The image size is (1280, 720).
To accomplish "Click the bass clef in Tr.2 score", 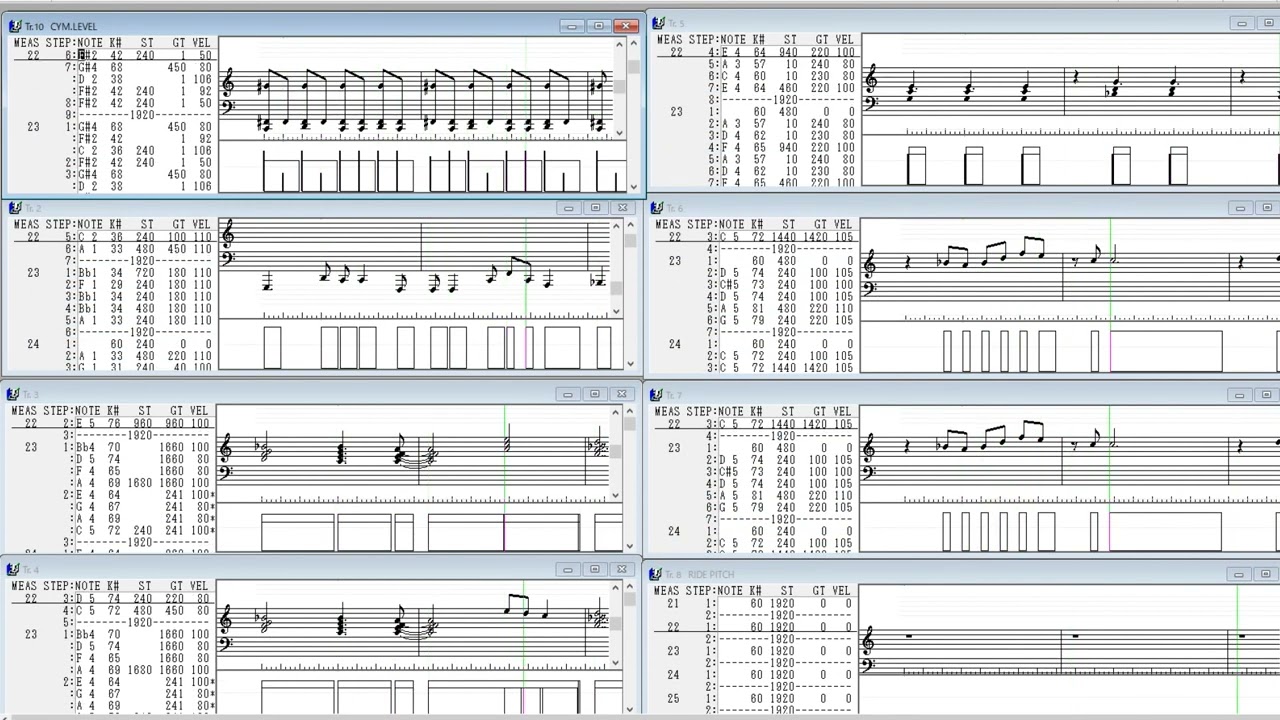I will (x=228, y=259).
